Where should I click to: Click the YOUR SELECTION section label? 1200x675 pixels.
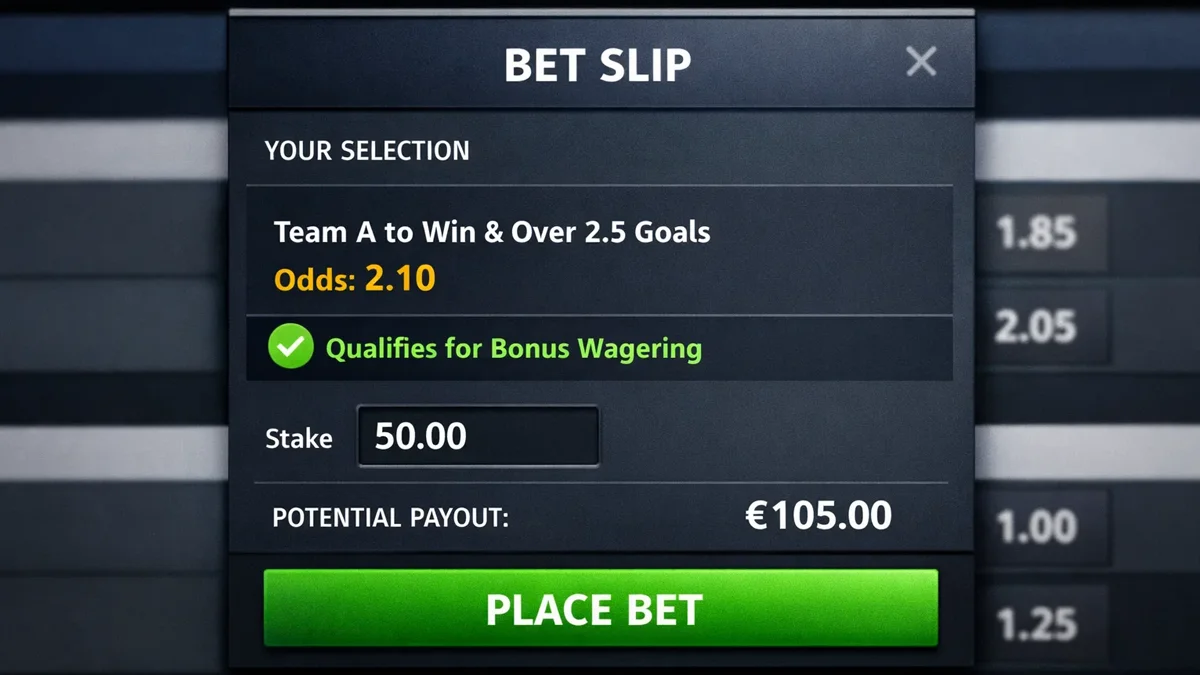367,151
